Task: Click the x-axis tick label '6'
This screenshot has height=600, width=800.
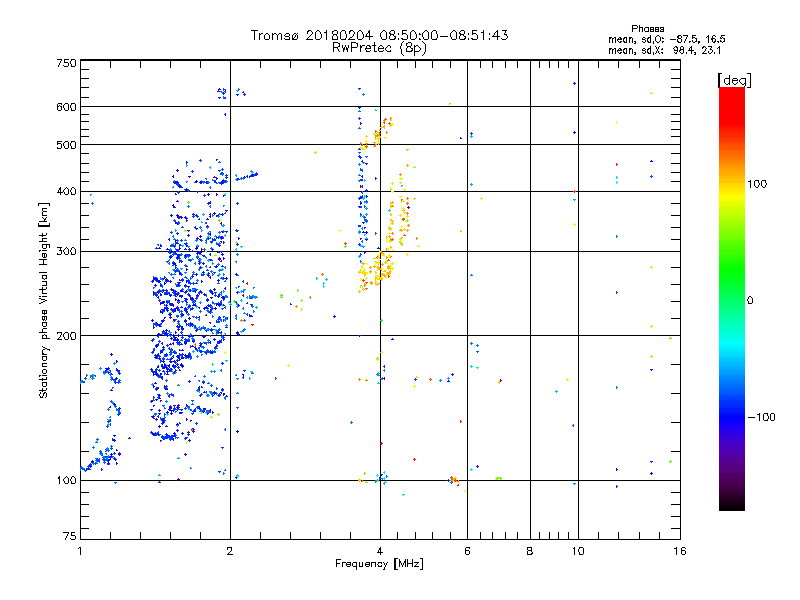Action: coord(467,551)
